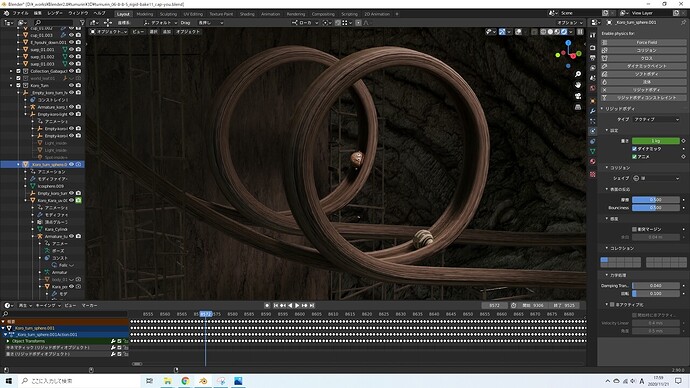The image size is (690, 388).
Task: Click the pan hand icon in viewport
Action: point(578,85)
